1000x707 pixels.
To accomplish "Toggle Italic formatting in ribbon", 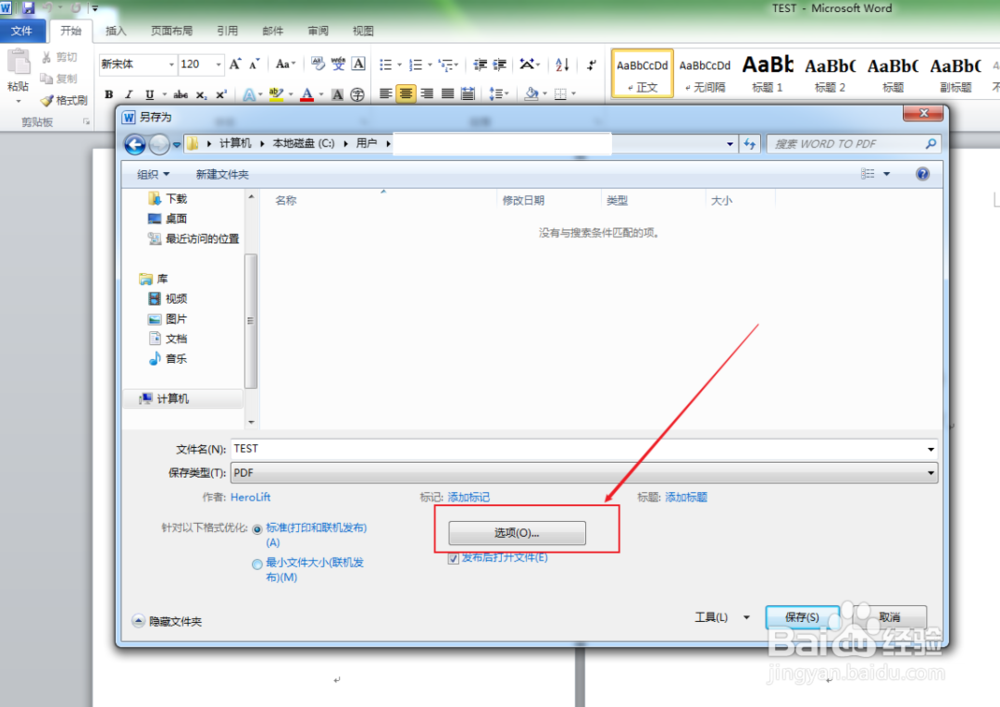I will coord(129,94).
